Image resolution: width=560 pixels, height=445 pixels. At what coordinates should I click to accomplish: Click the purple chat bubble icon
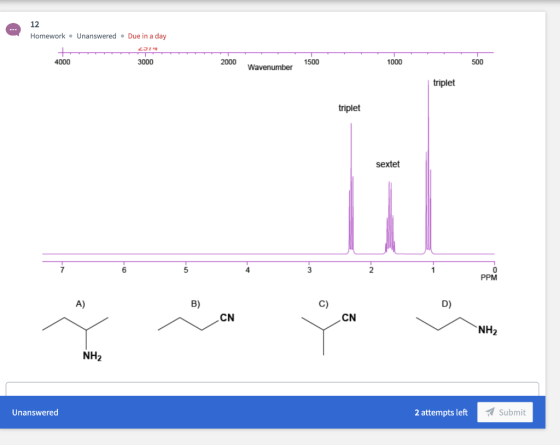point(13,30)
